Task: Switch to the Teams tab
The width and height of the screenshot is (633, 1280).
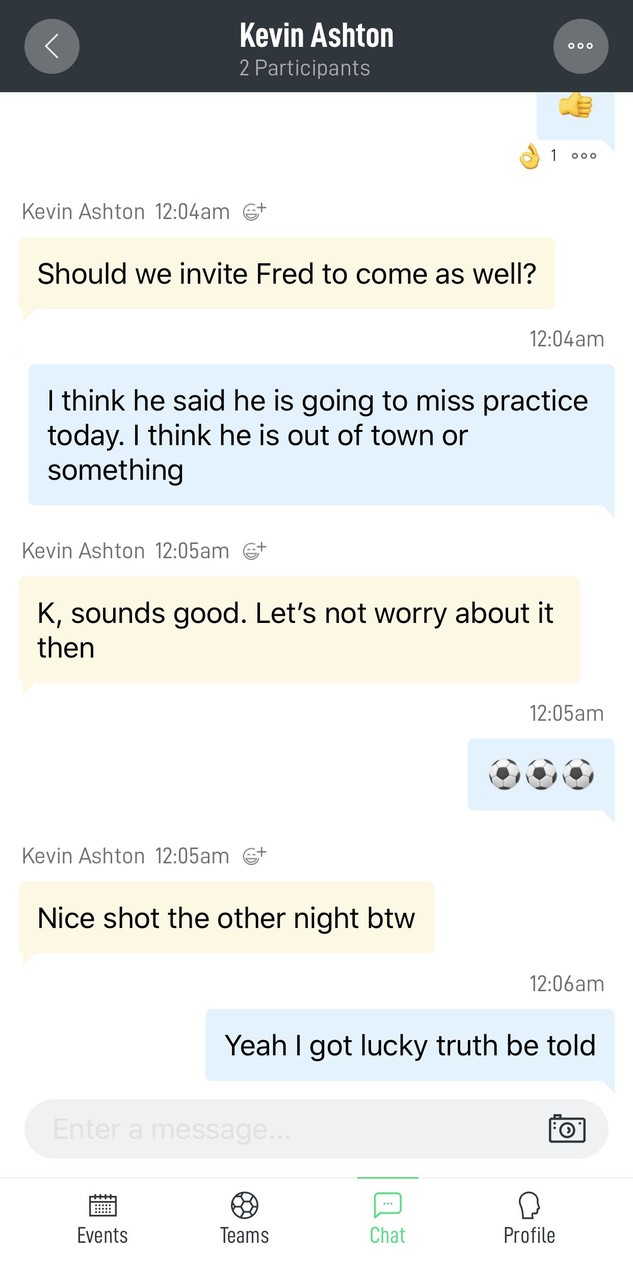Action: coord(244,1218)
